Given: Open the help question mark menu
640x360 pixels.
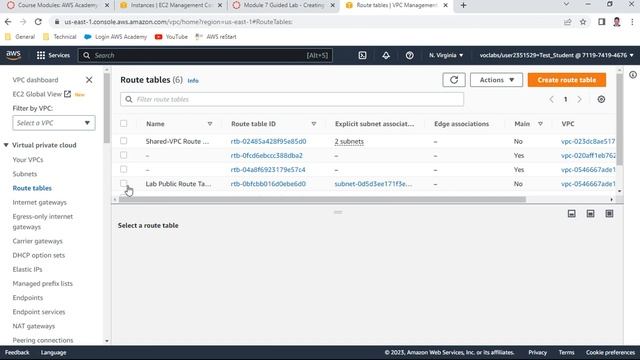Looking at the screenshot, I should point(409,55).
